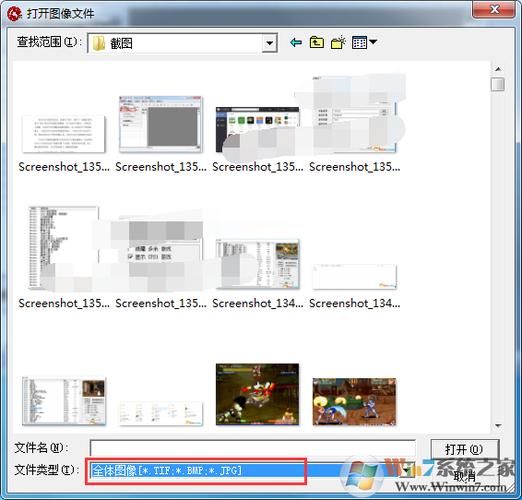The width and height of the screenshot is (522, 500).
Task: Open the view options dropdown arrow
Action: (x=373, y=42)
